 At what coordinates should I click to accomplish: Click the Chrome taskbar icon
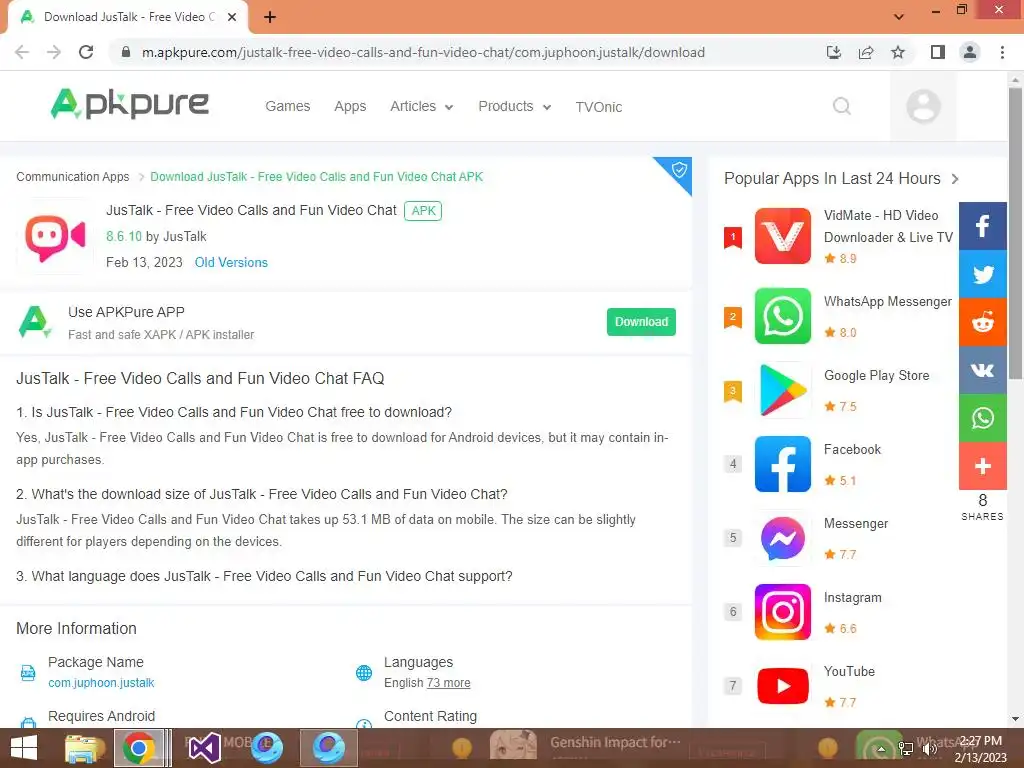pos(139,748)
